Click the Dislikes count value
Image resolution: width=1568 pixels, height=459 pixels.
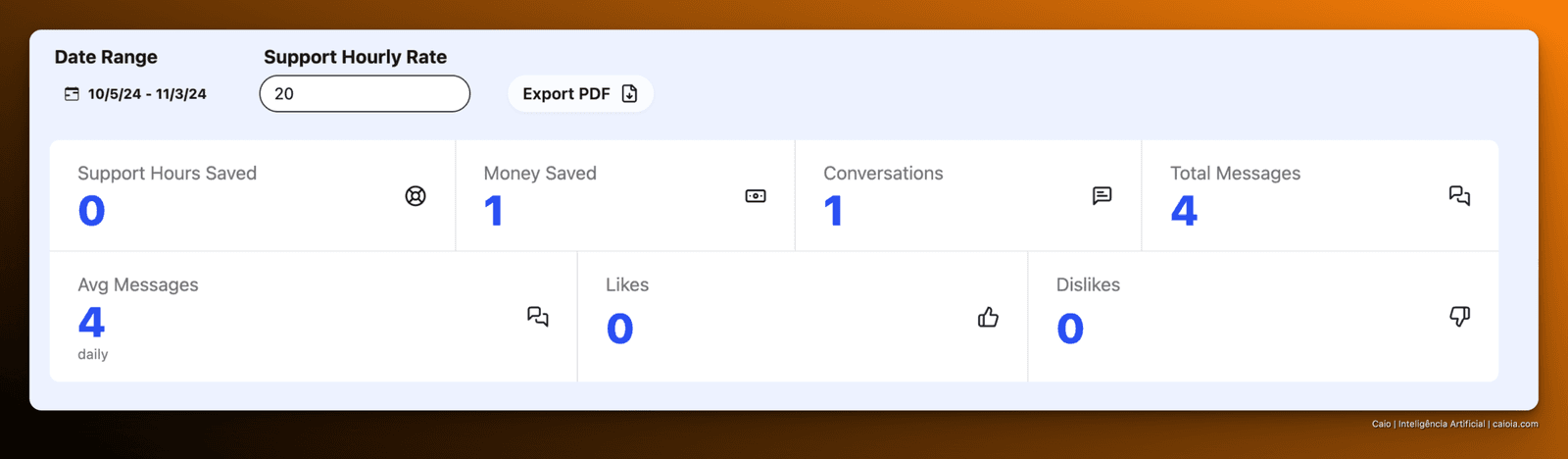click(x=1070, y=329)
